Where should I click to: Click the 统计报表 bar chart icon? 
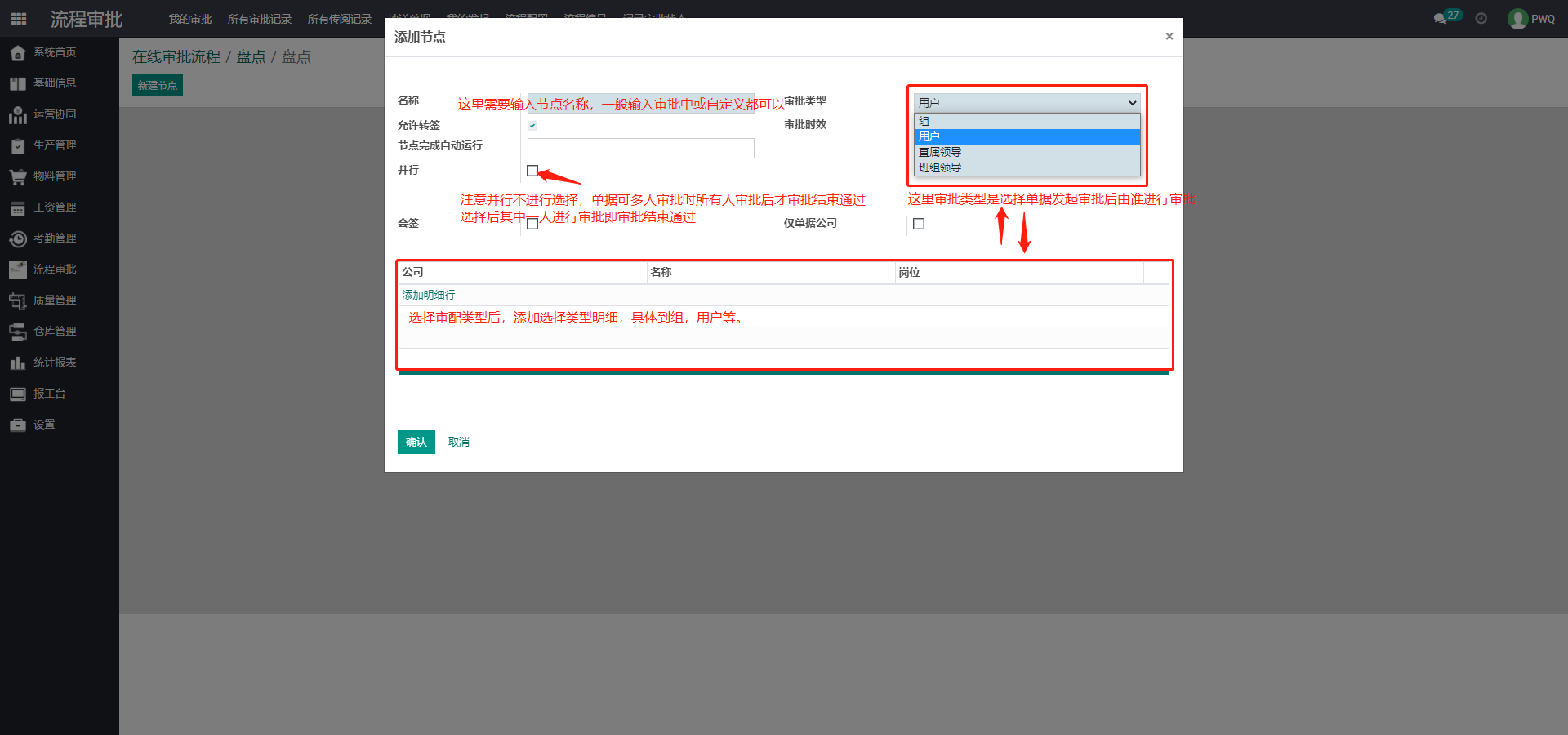(x=18, y=363)
